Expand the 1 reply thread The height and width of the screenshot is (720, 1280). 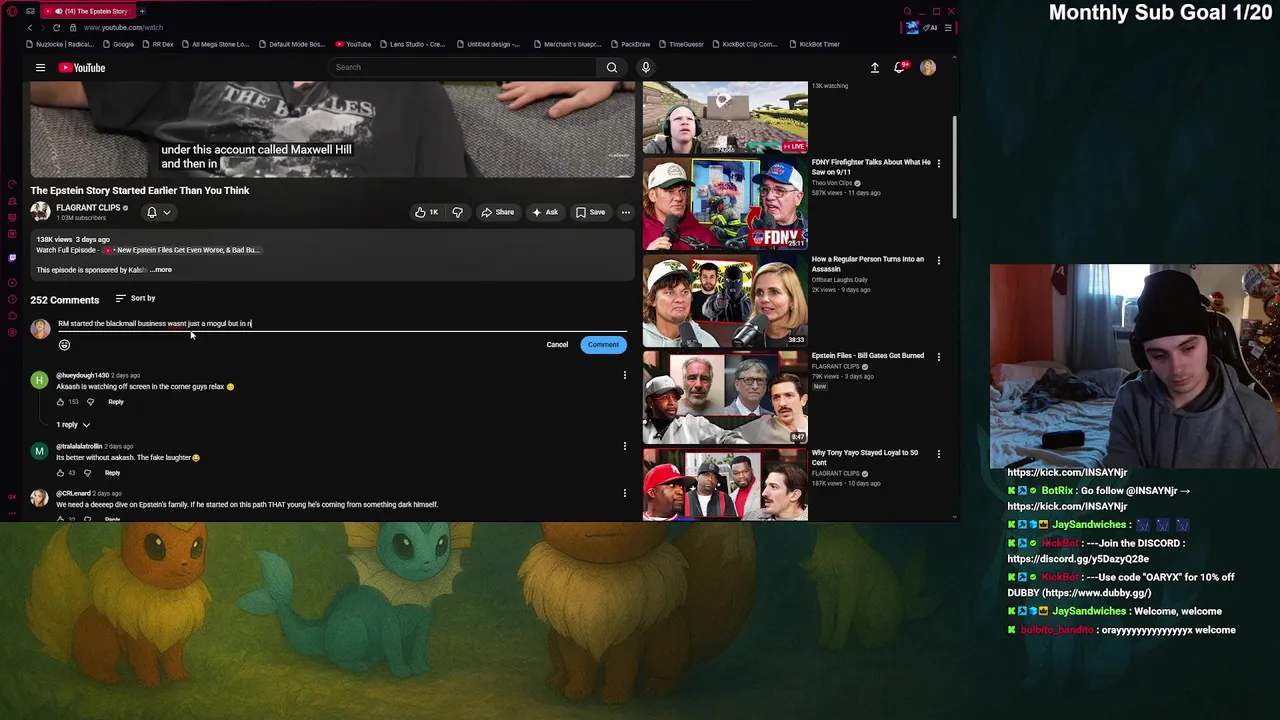[73, 425]
